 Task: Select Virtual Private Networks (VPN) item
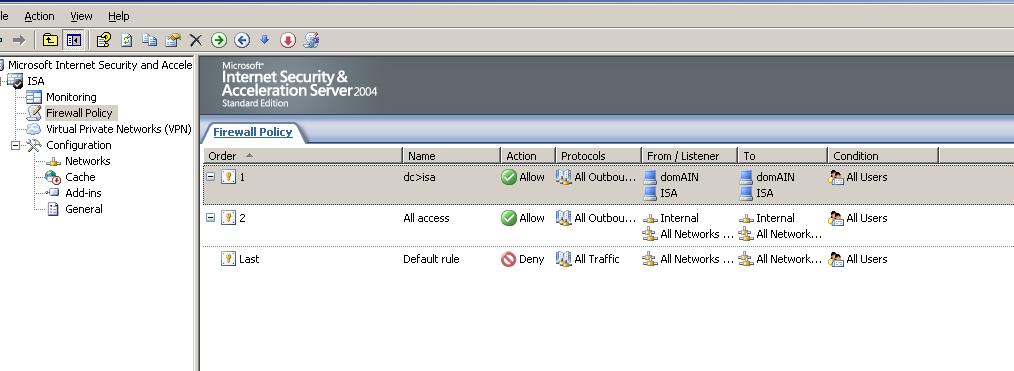tap(118, 129)
